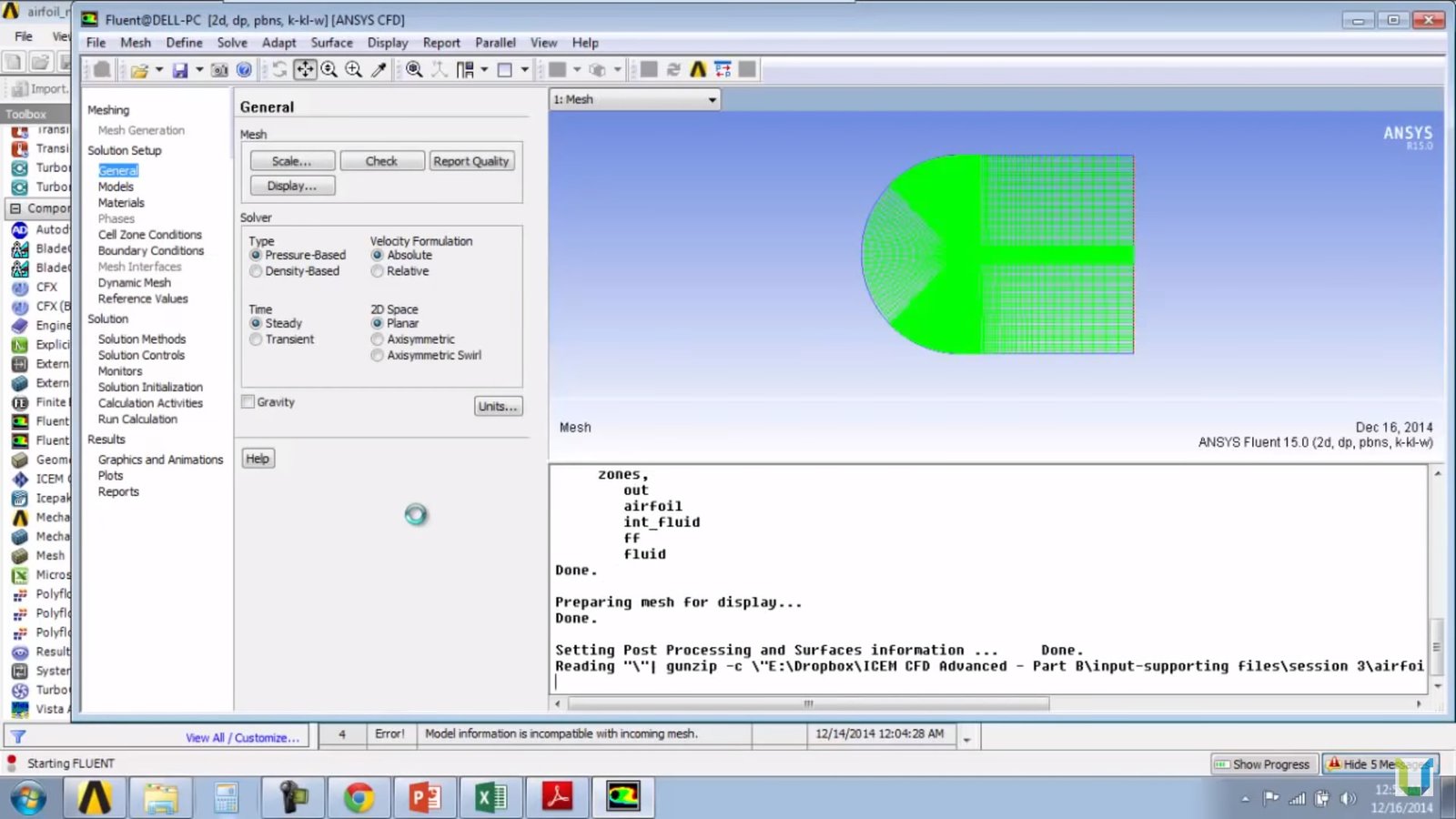Click the fit to window icon
The height and width of the screenshot is (819, 1456).
pyautogui.click(x=414, y=70)
